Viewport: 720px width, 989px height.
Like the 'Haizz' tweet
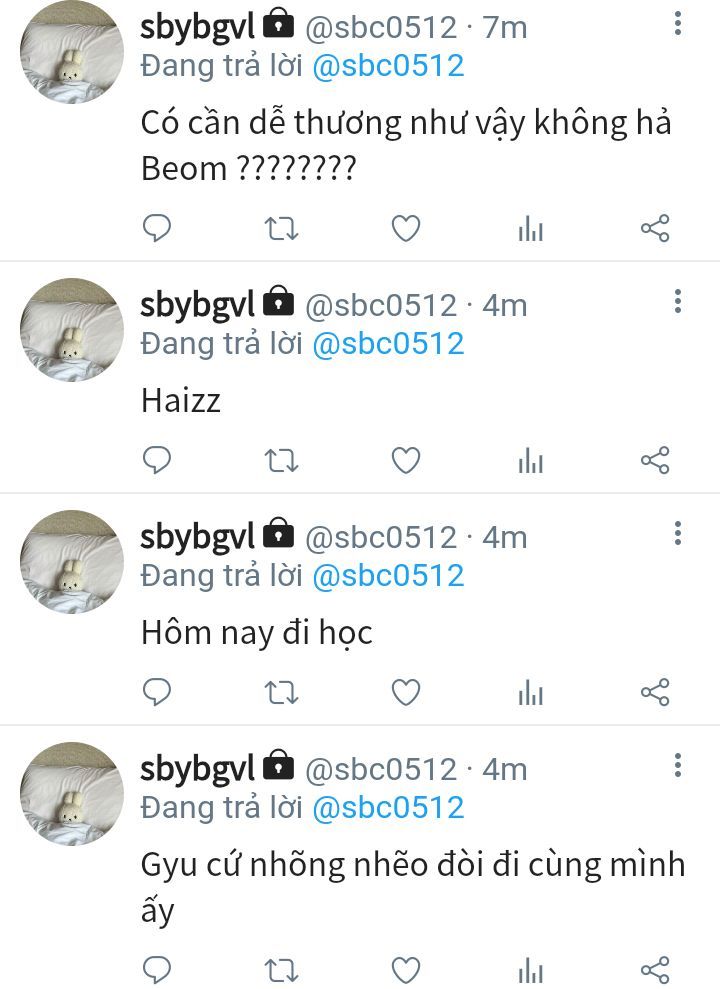click(x=405, y=460)
